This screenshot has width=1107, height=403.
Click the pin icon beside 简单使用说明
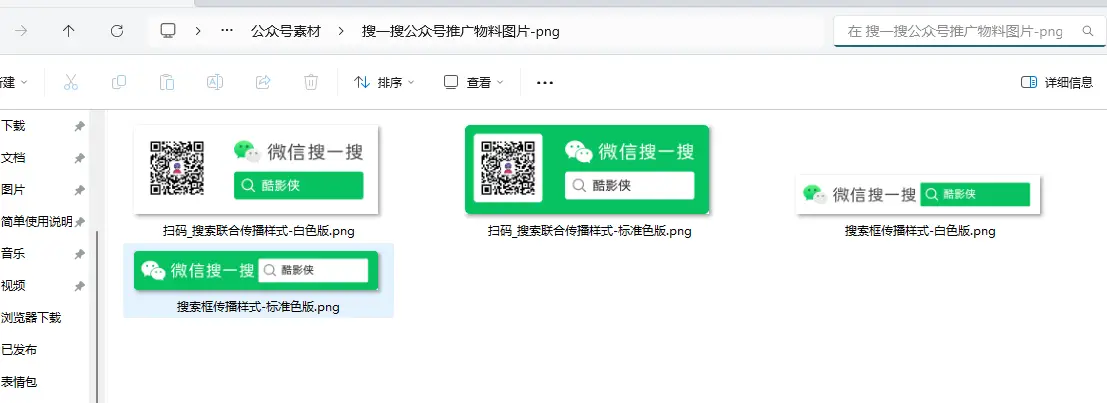[80, 222]
